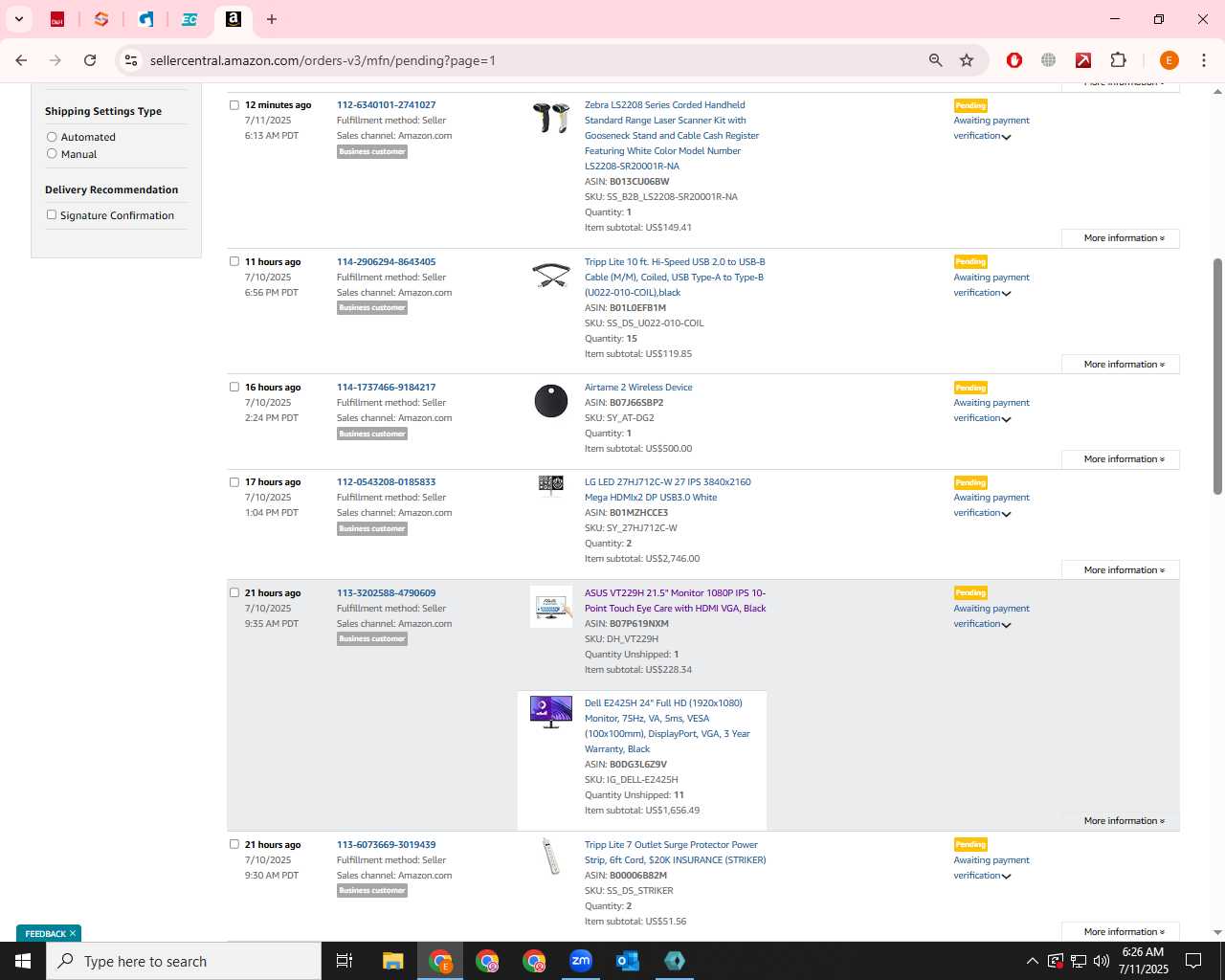Open the volume icon in system tray
Image resolution: width=1225 pixels, height=980 pixels.
click(1101, 961)
